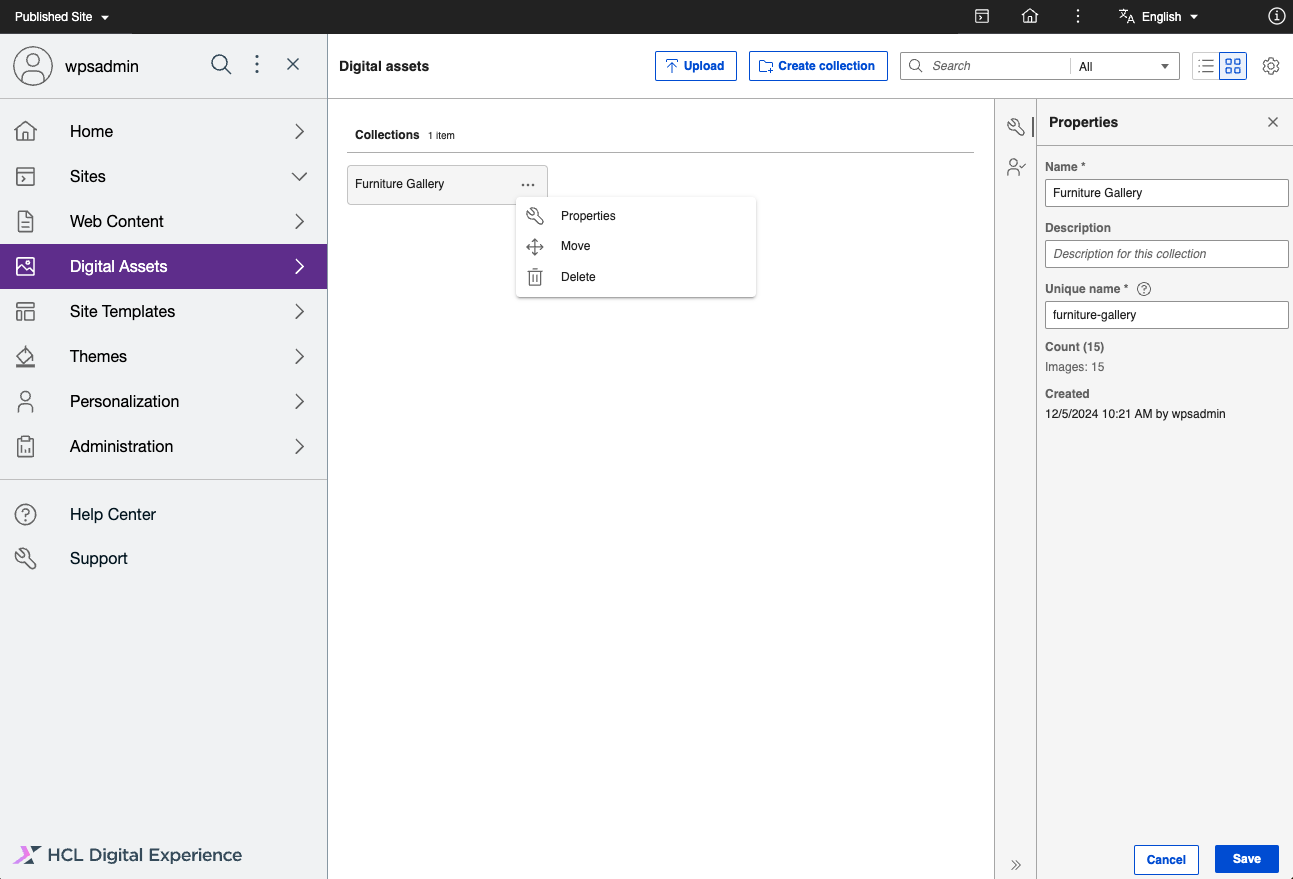
Task: Open the information icon in top bar
Action: click(x=1276, y=16)
